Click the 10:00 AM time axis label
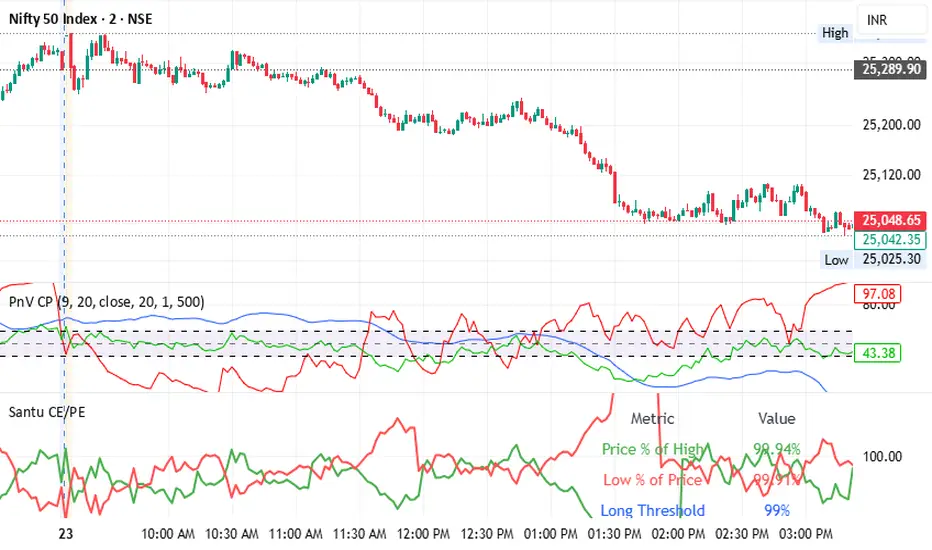932x550 pixels. (x=168, y=533)
